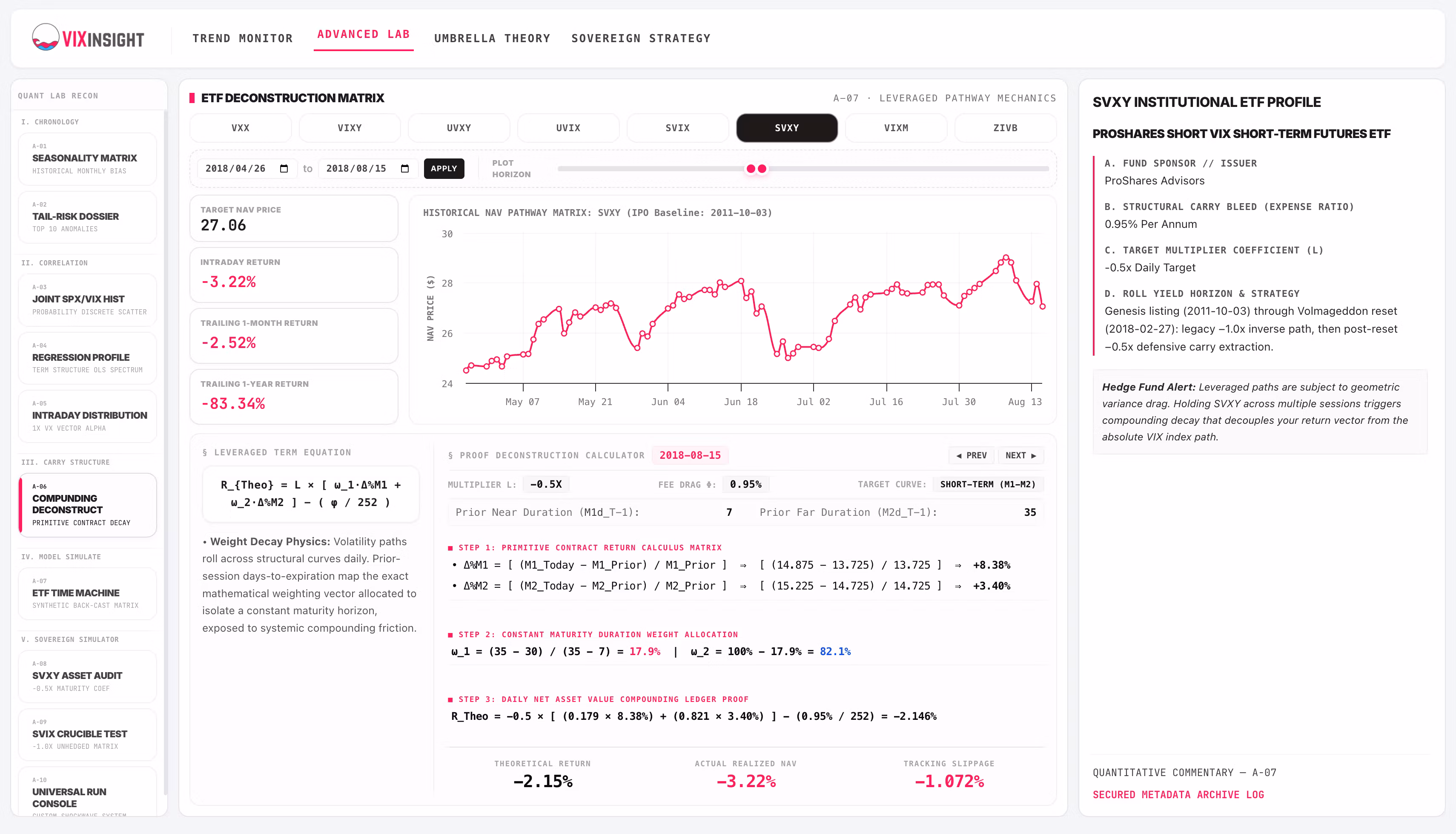
Task: Select the UVXY ticker tab
Action: click(459, 128)
